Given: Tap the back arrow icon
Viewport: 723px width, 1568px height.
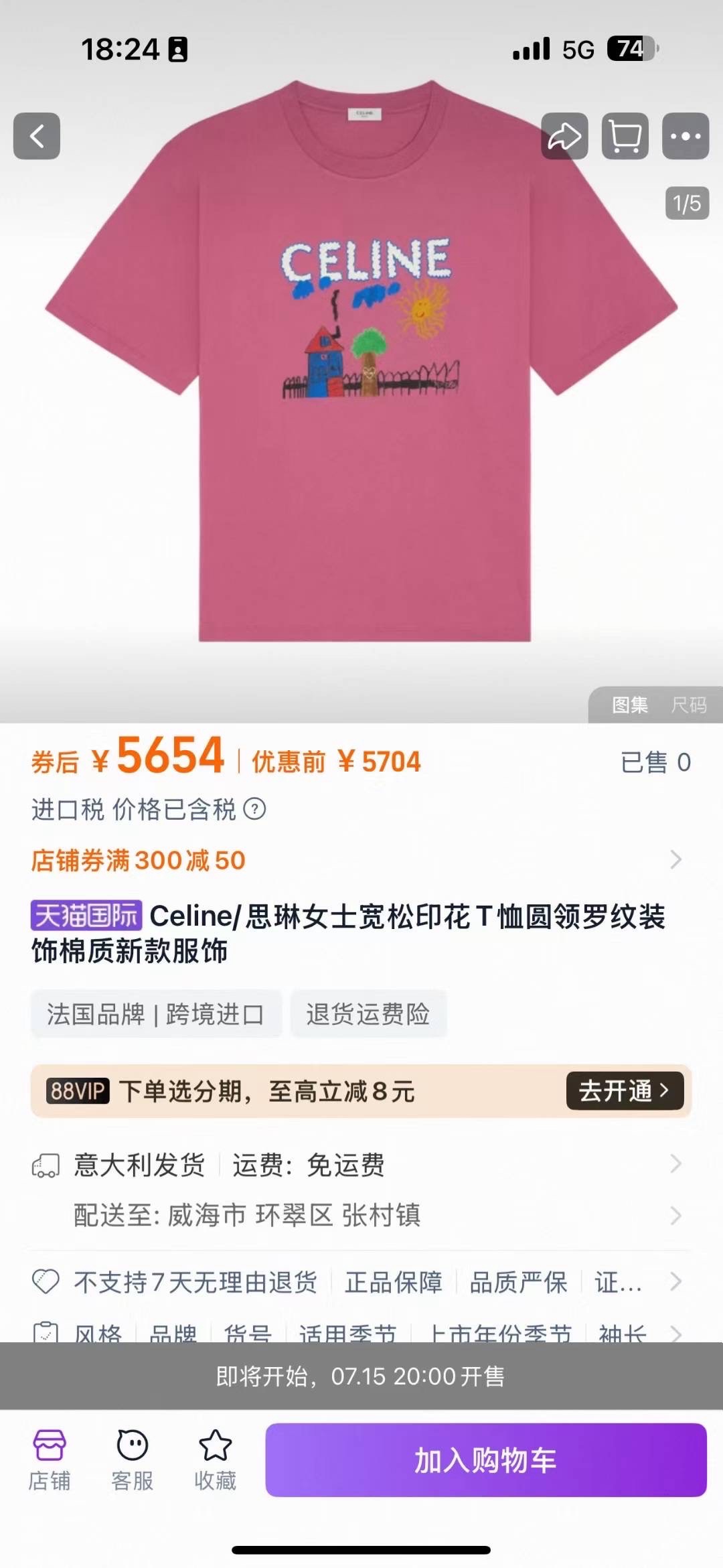Looking at the screenshot, I should pos(37,136).
